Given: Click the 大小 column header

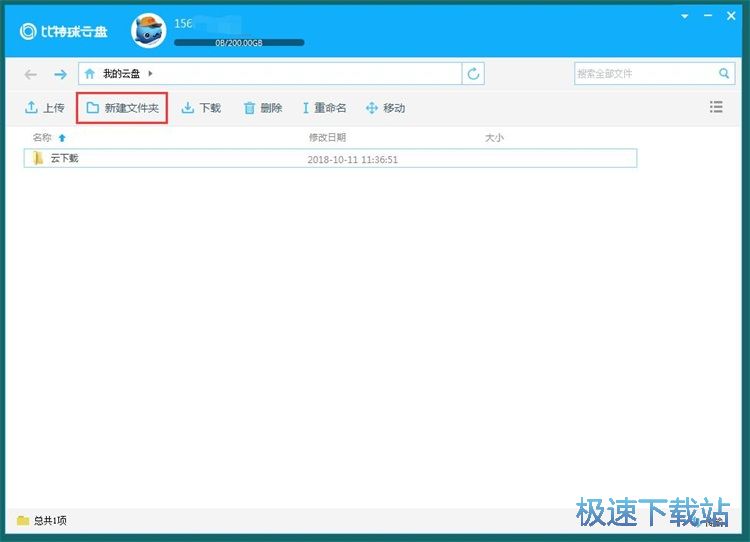Looking at the screenshot, I should 494,138.
